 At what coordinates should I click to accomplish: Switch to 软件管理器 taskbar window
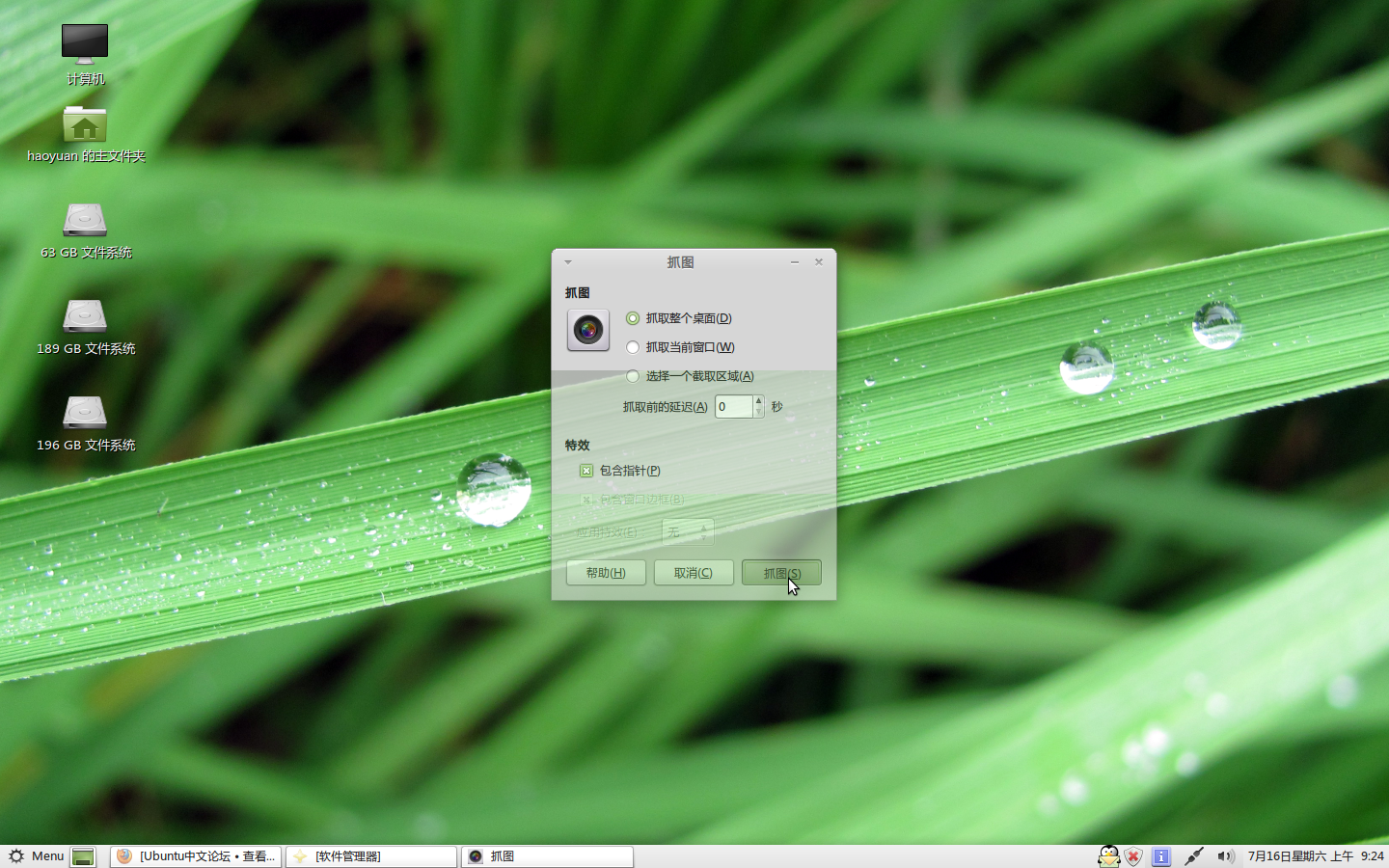click(371, 856)
